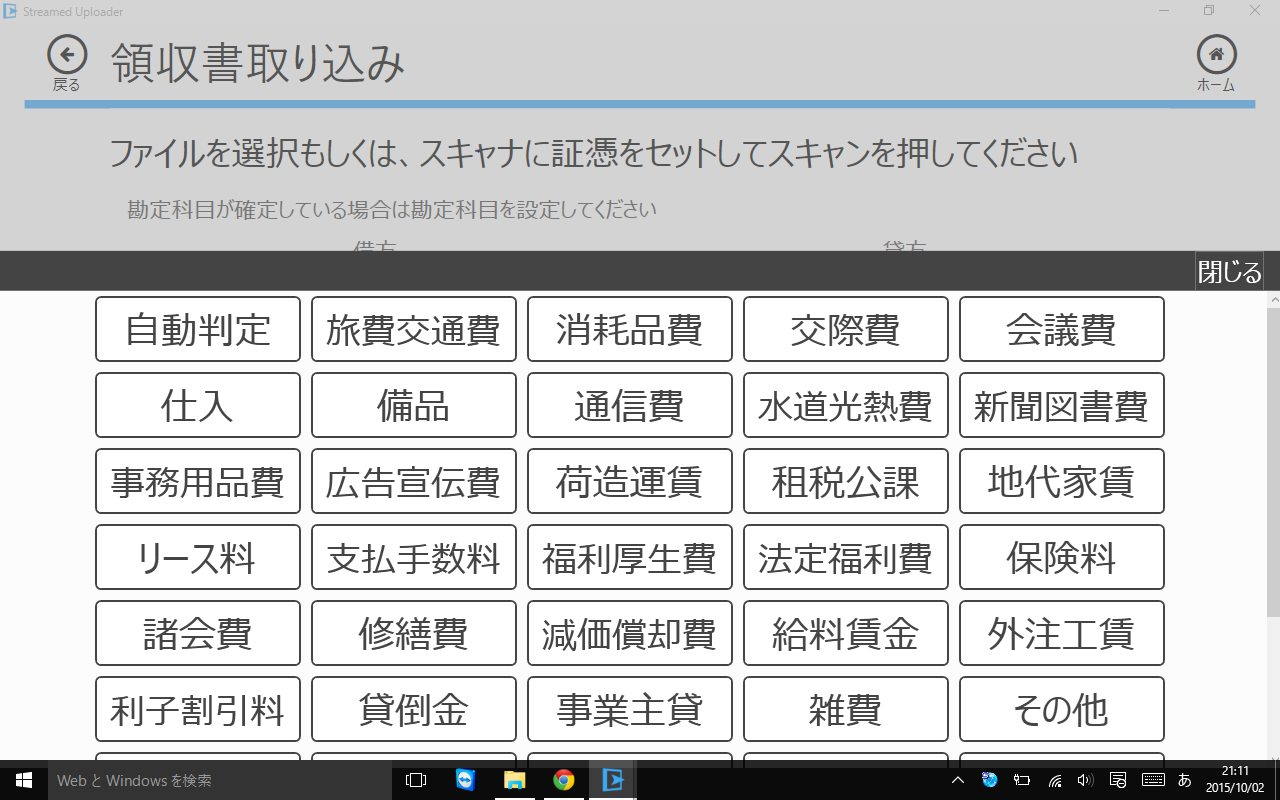1280x800 pixels.
Task: Open Google Chrome from the taskbar
Action: coord(563,779)
